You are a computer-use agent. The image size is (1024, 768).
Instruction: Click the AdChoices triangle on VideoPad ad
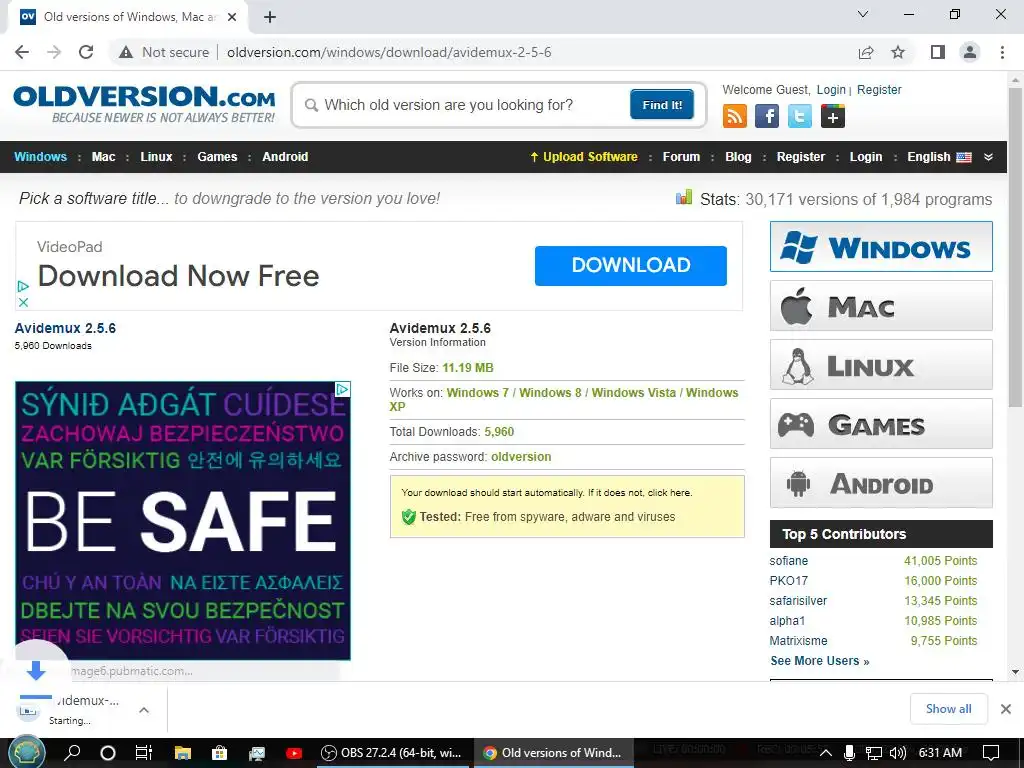click(x=23, y=286)
